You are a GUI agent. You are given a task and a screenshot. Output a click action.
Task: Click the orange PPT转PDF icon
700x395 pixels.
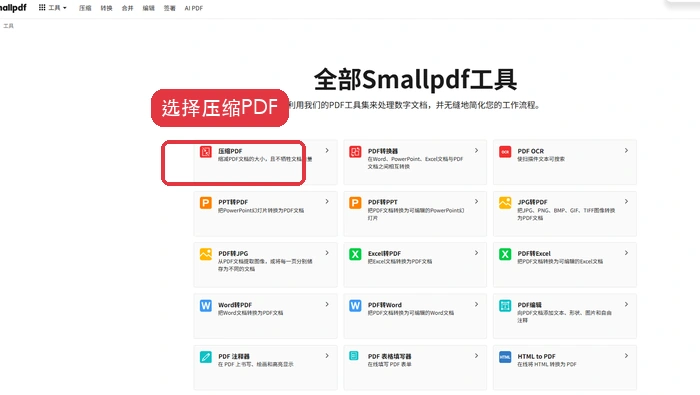click(x=205, y=203)
